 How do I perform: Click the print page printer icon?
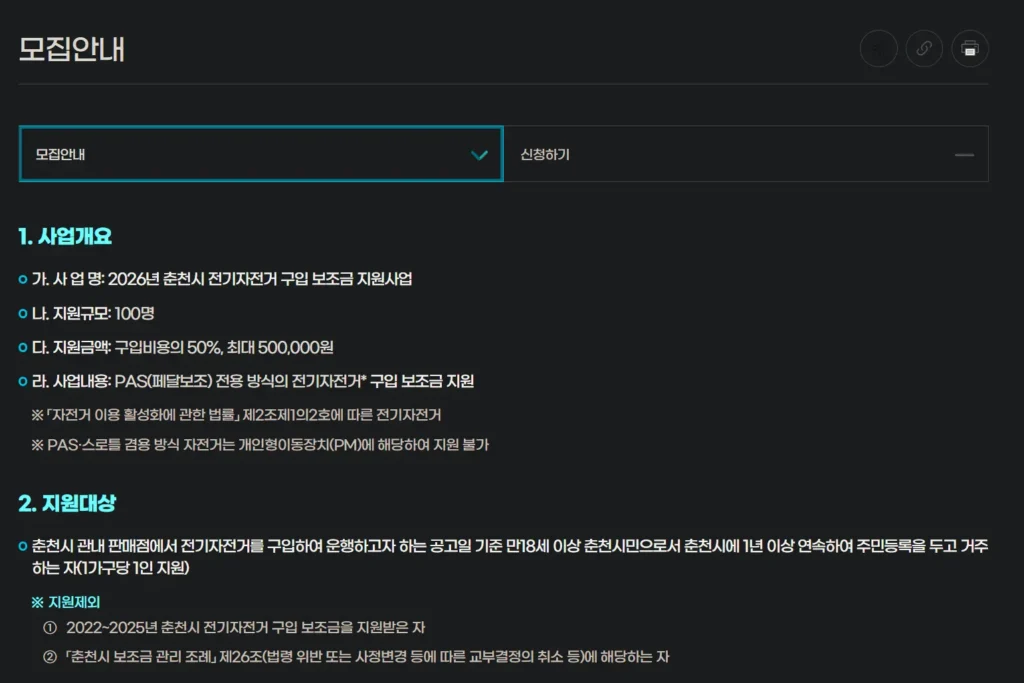970,48
